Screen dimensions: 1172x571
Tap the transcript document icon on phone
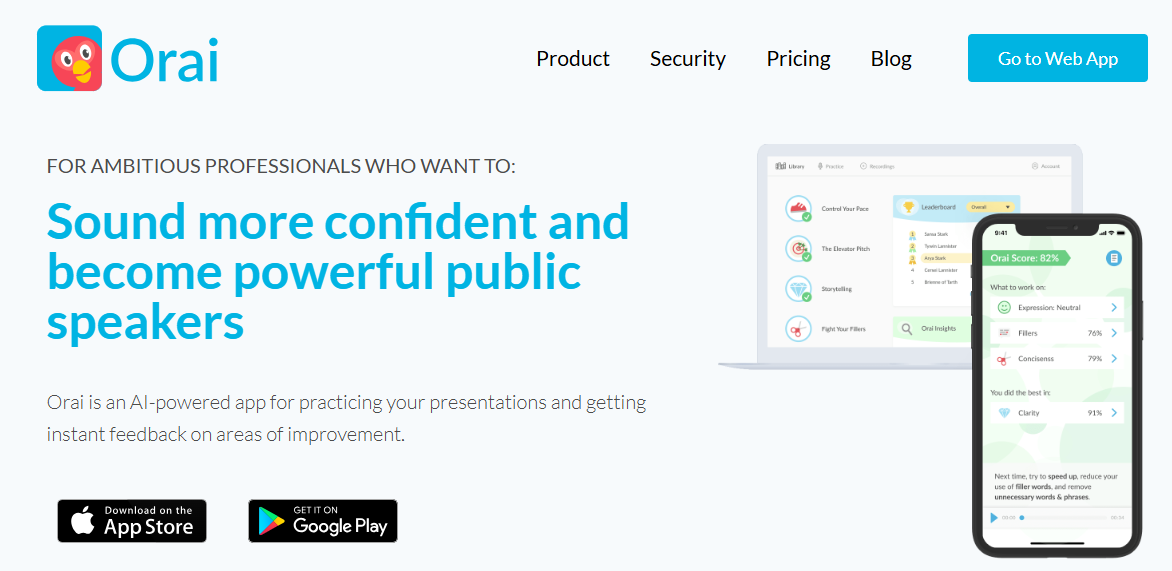[x=1113, y=258]
